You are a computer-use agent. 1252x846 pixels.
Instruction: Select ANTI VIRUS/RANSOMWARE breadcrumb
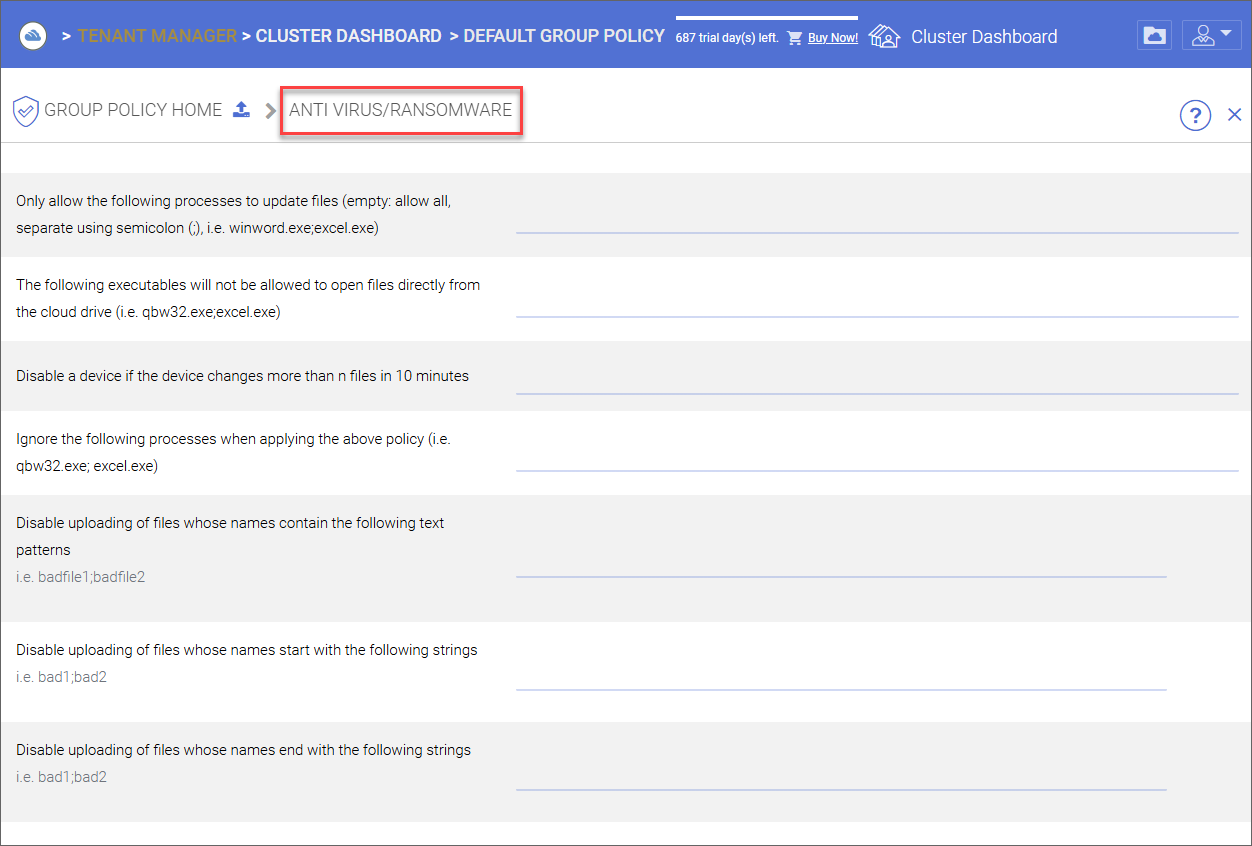click(400, 110)
